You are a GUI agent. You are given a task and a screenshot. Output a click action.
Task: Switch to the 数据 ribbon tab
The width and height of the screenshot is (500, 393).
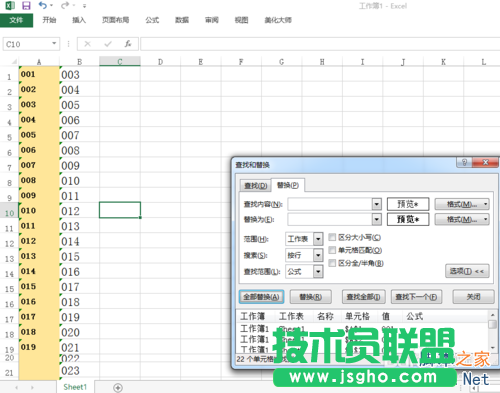(x=182, y=20)
